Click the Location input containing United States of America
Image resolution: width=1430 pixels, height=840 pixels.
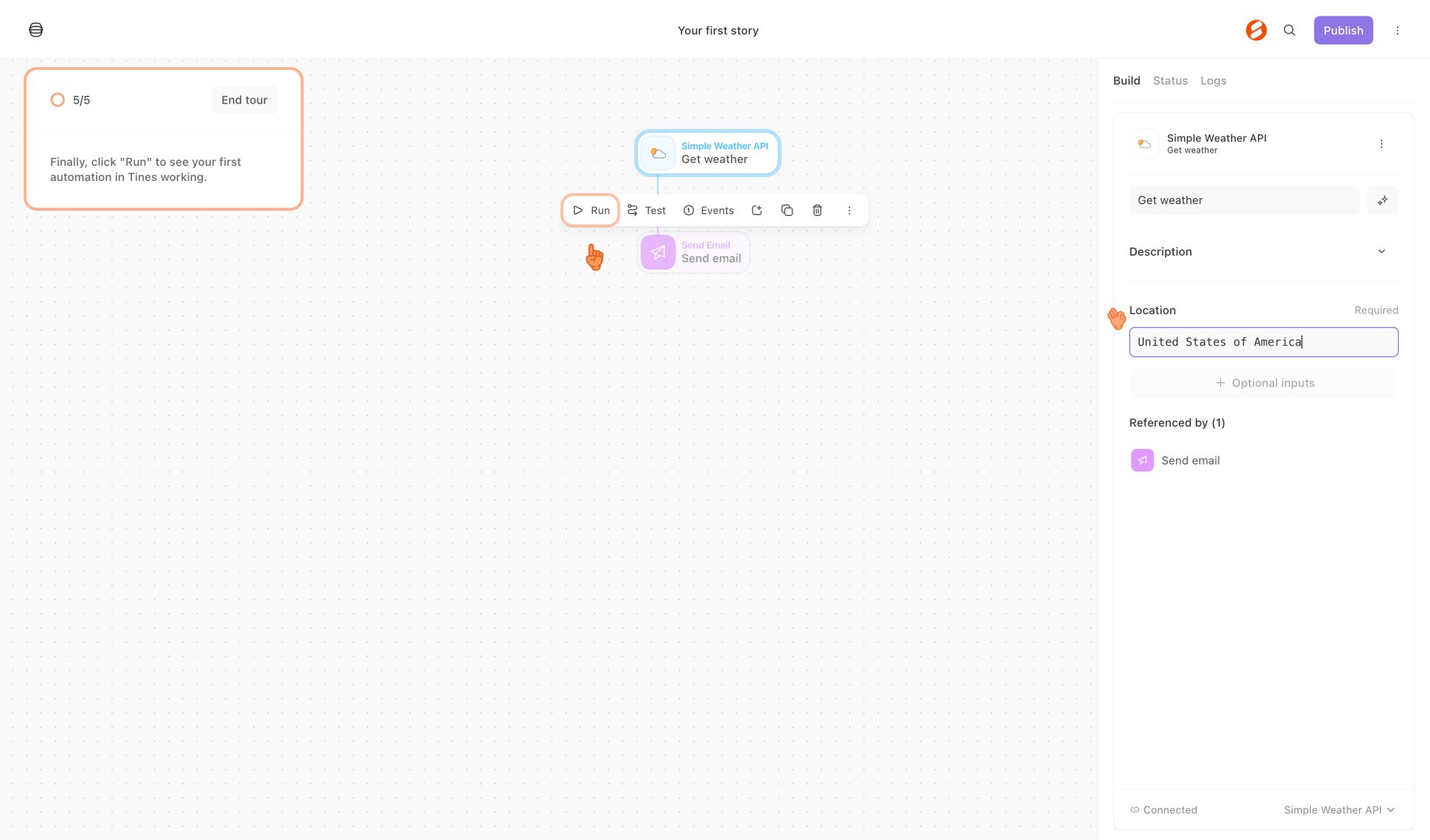point(1264,342)
